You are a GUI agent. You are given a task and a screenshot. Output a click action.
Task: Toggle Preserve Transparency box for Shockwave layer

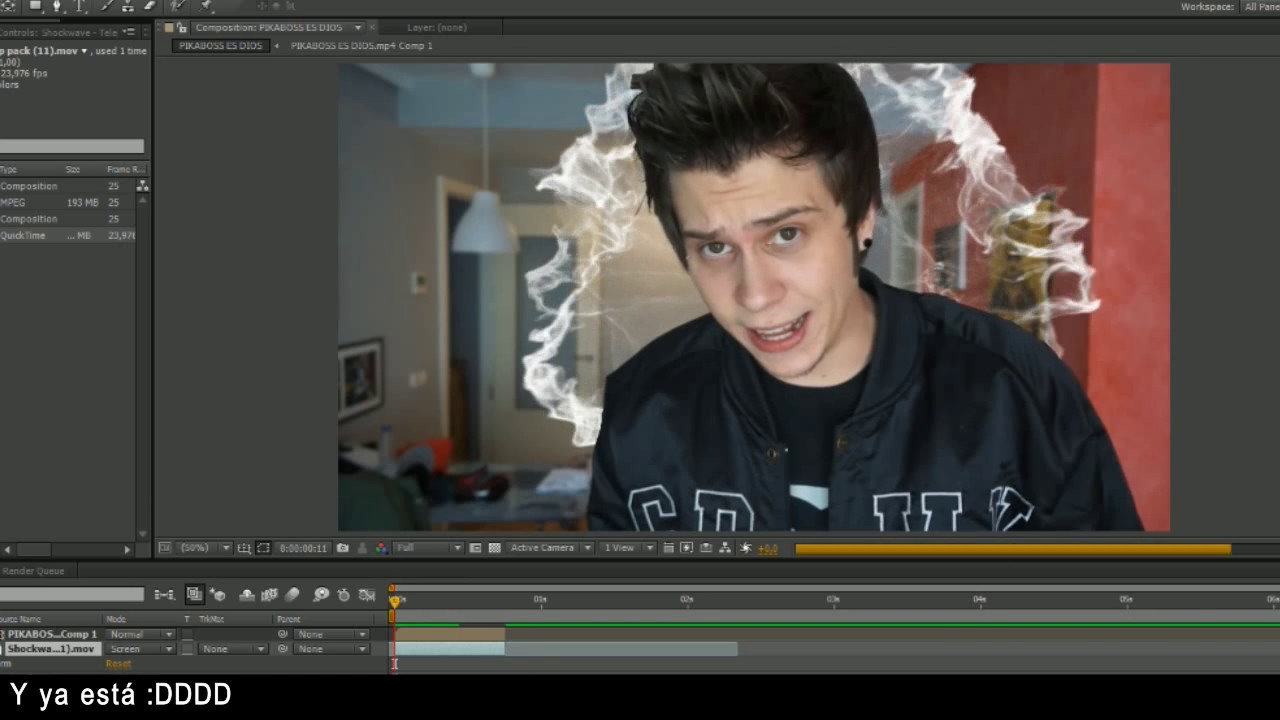[187, 649]
